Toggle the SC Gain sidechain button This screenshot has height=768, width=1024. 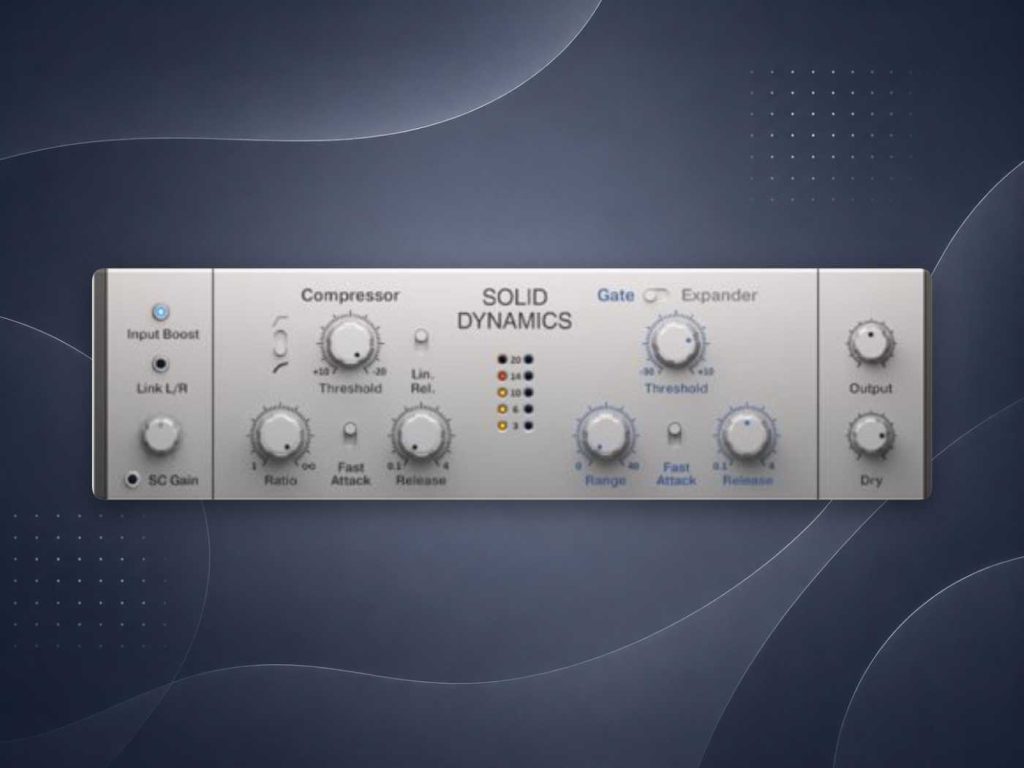pos(133,480)
